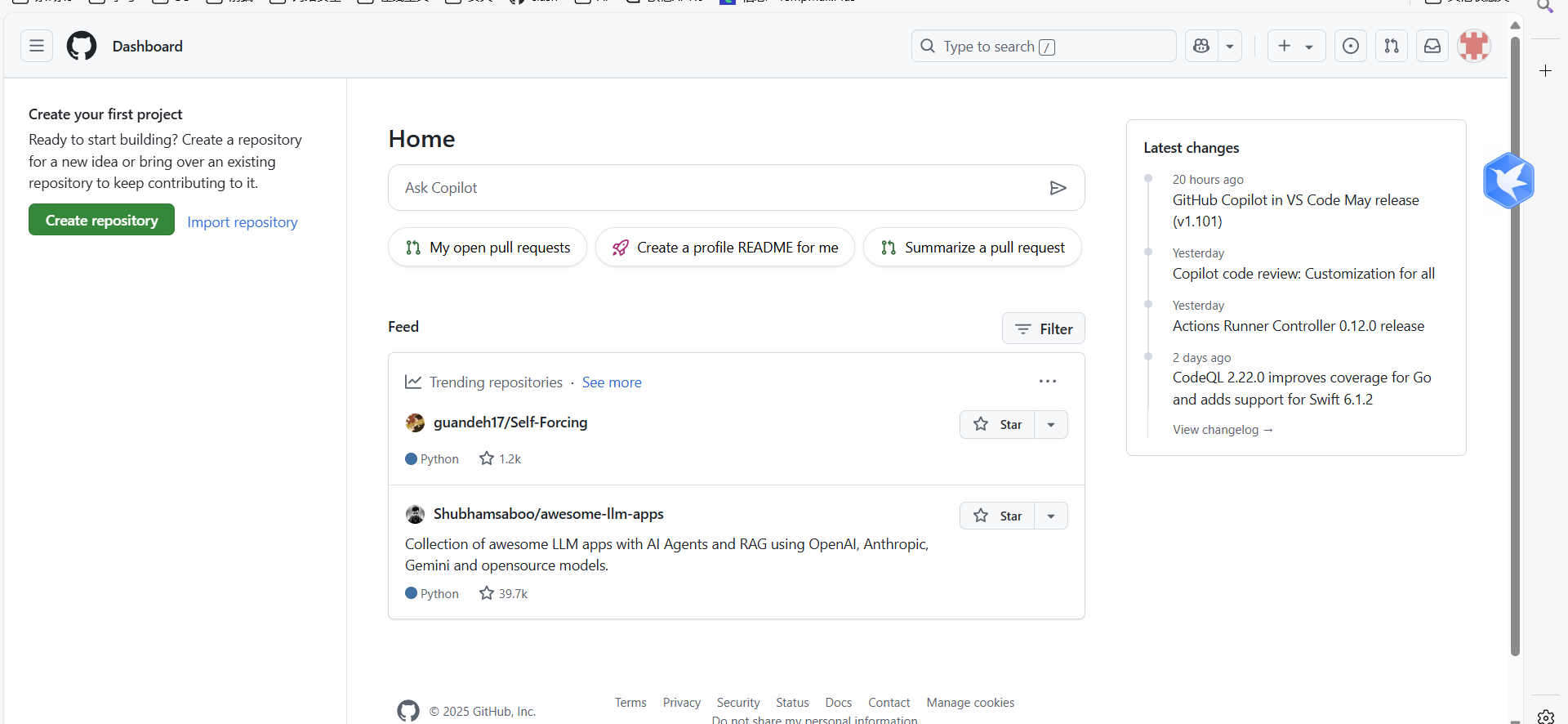The height and width of the screenshot is (724, 1568).
Task: Click the trending graph icon in feed
Action: [413, 382]
